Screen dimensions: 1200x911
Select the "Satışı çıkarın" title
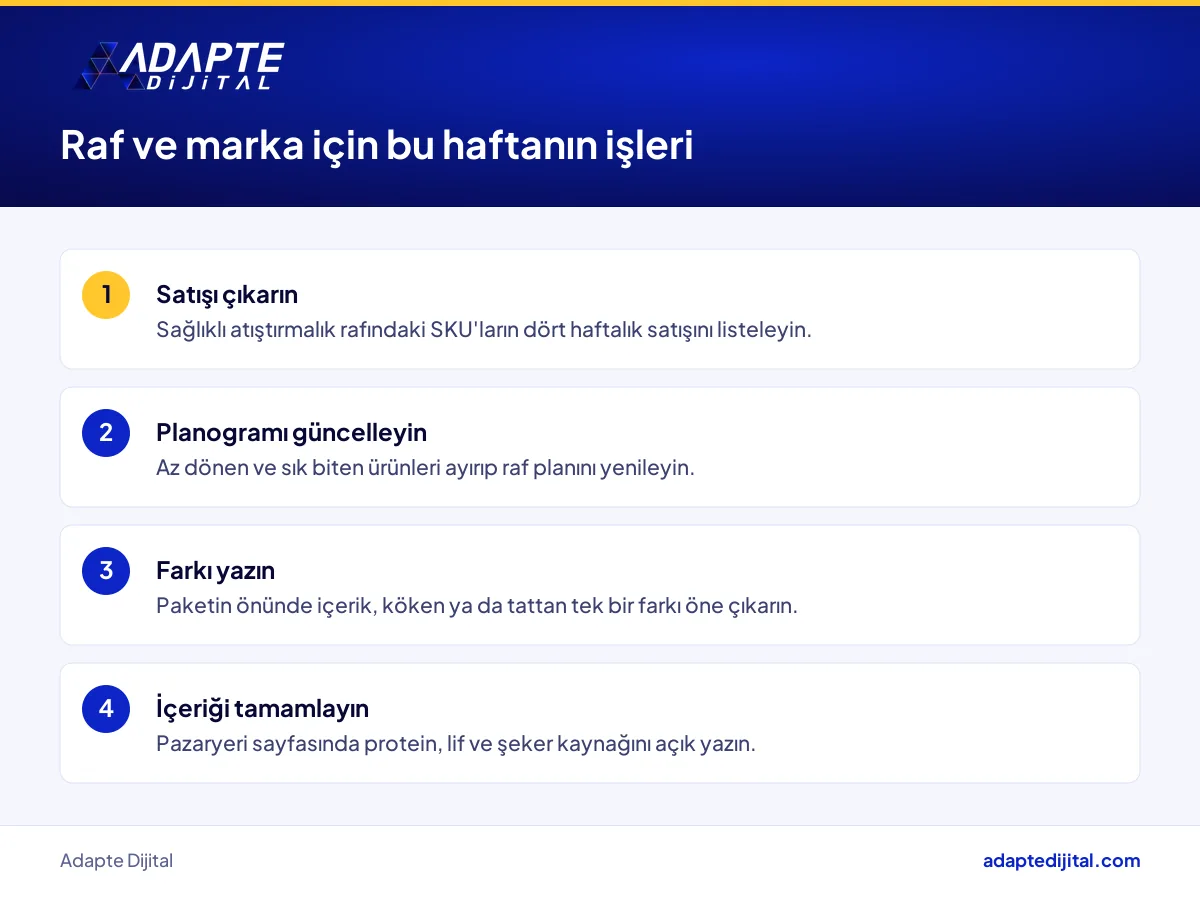(x=227, y=295)
